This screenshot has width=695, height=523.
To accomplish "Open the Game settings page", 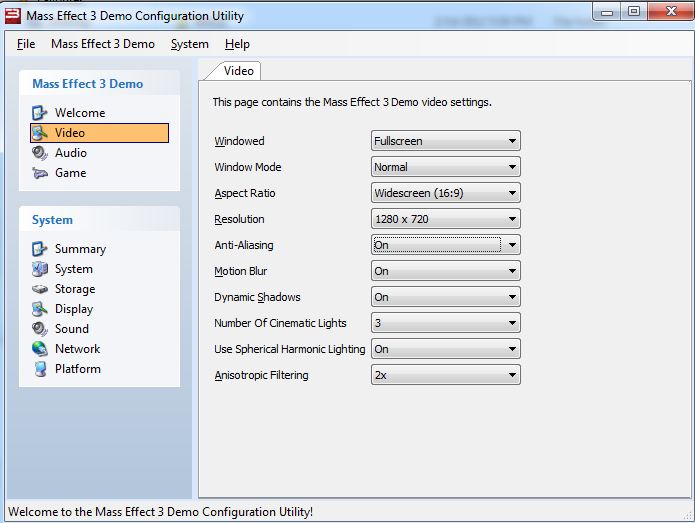I will pos(70,173).
